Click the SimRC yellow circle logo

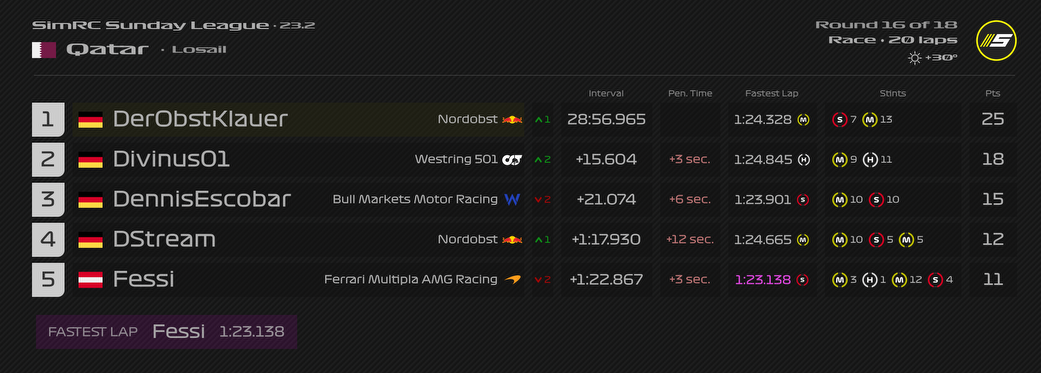(997, 40)
